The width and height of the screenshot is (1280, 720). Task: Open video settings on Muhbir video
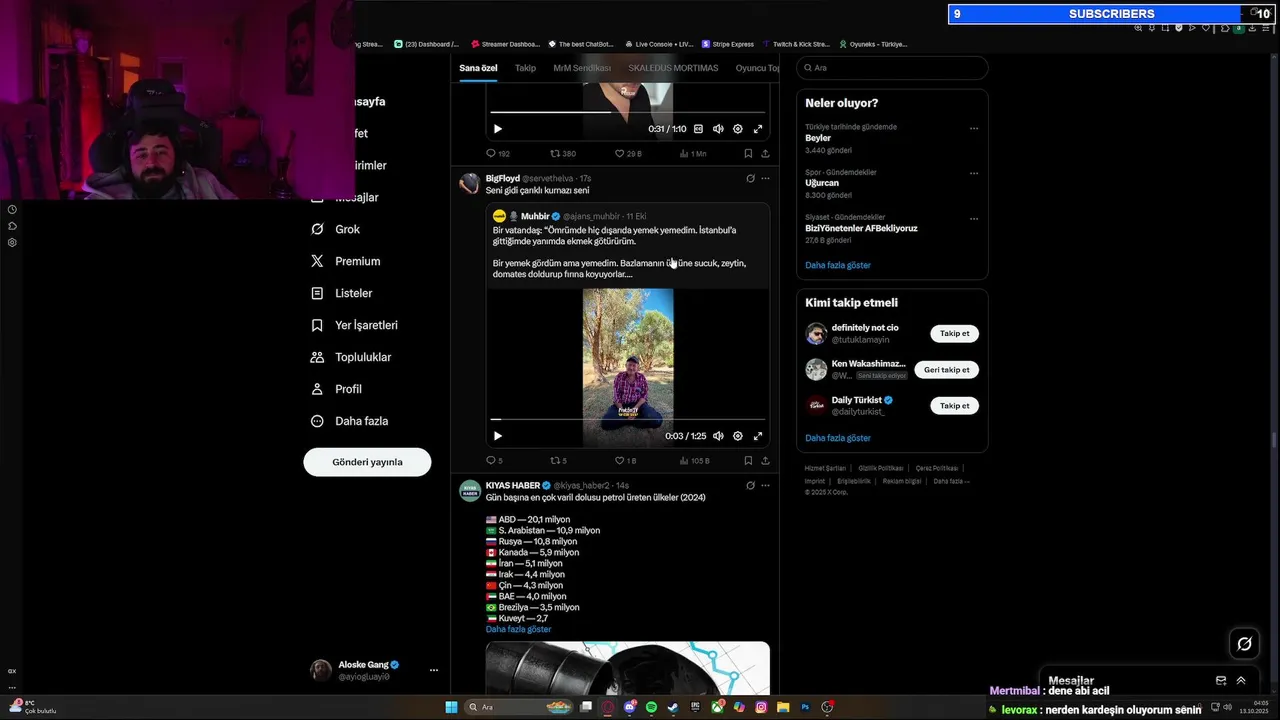coord(738,436)
